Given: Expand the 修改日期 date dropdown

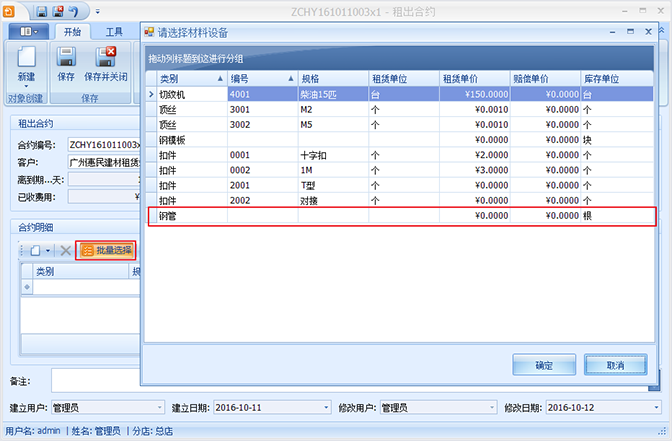Looking at the screenshot, I should (x=658, y=408).
